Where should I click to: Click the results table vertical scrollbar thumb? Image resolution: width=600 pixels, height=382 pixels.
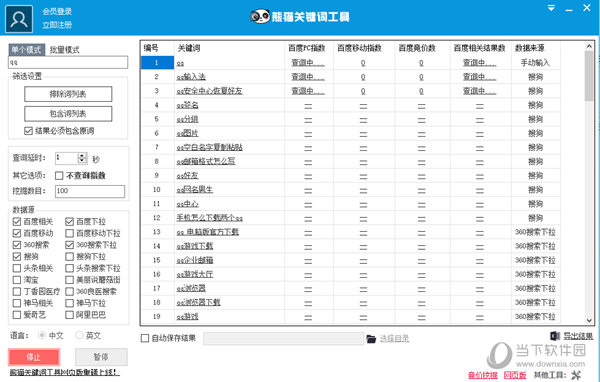tap(589, 76)
